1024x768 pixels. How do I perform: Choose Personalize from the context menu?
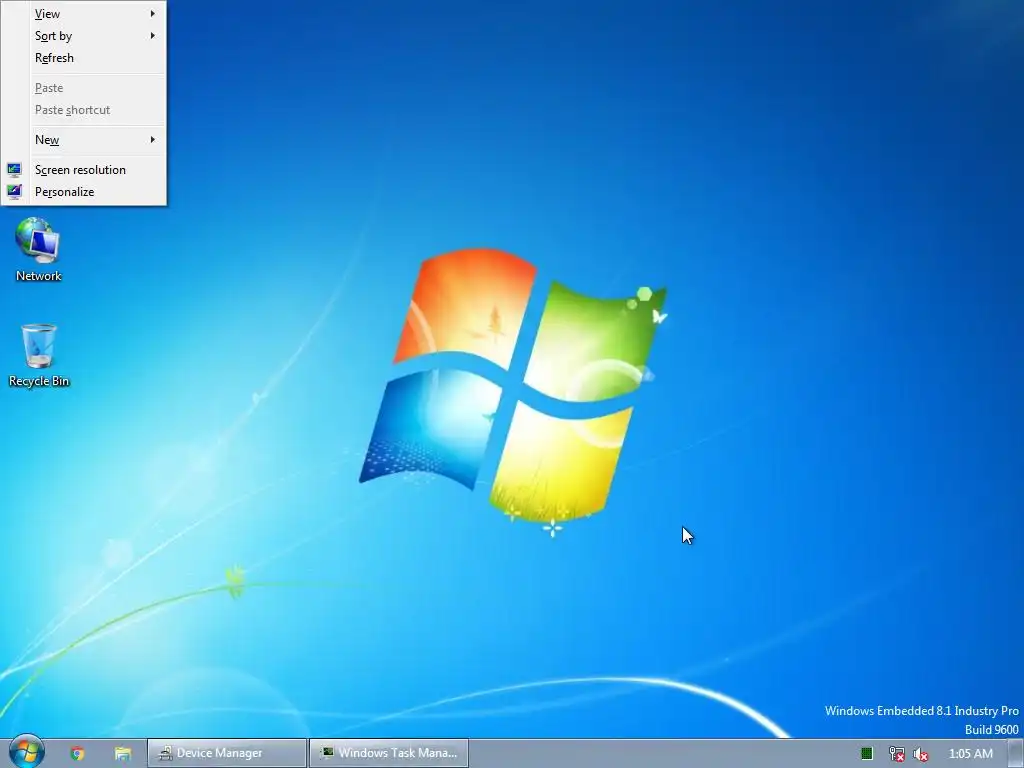(x=84, y=192)
